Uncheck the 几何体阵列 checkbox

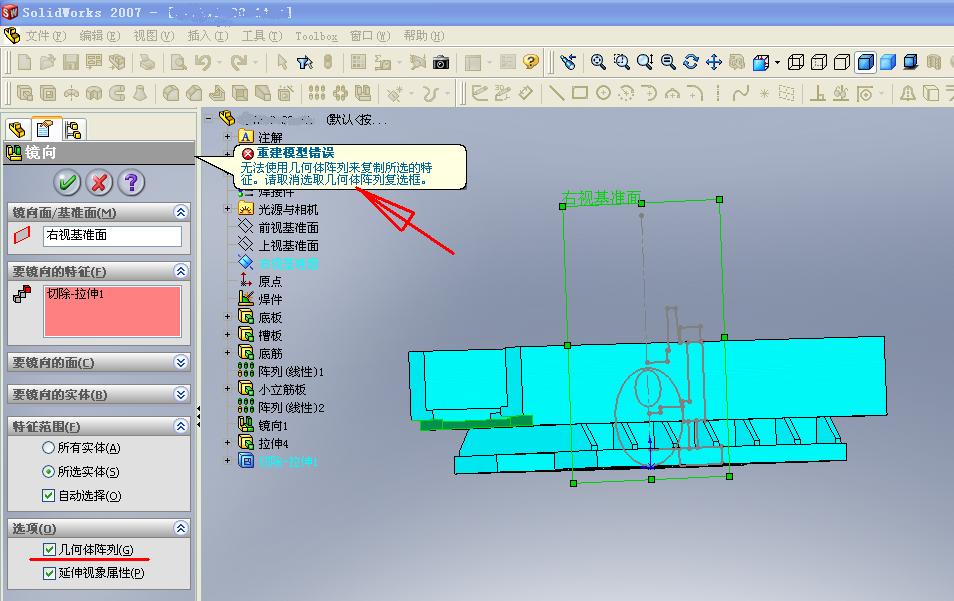click(49, 550)
